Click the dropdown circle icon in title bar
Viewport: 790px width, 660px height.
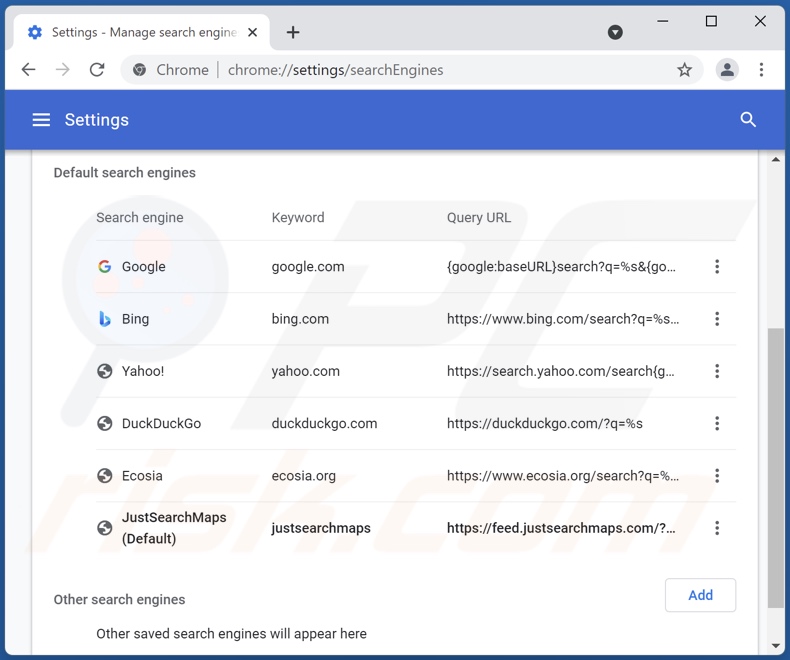click(x=615, y=32)
